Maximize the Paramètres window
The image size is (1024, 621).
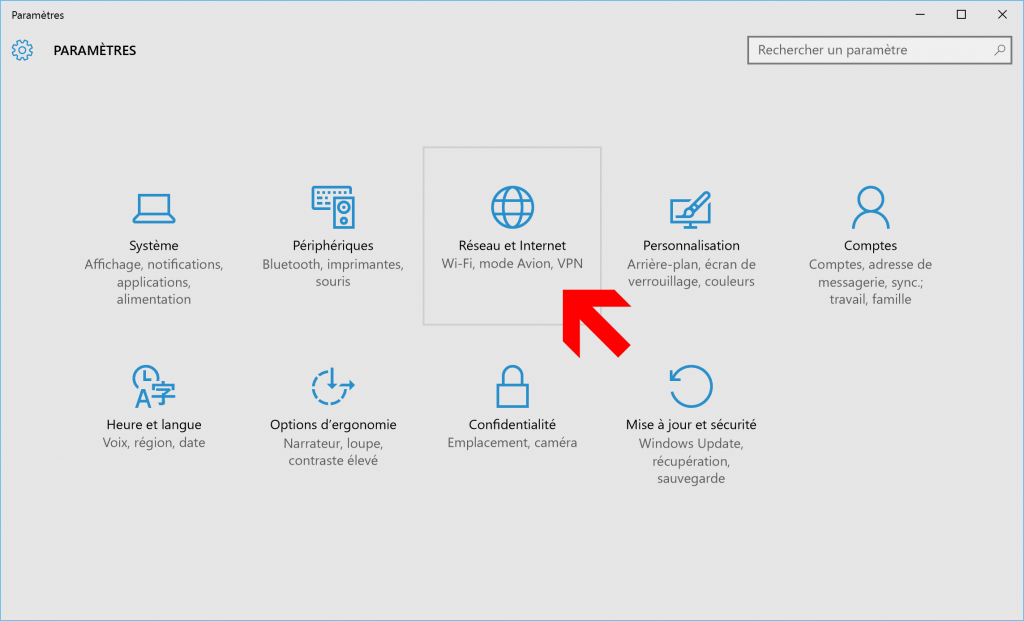pyautogui.click(x=961, y=14)
